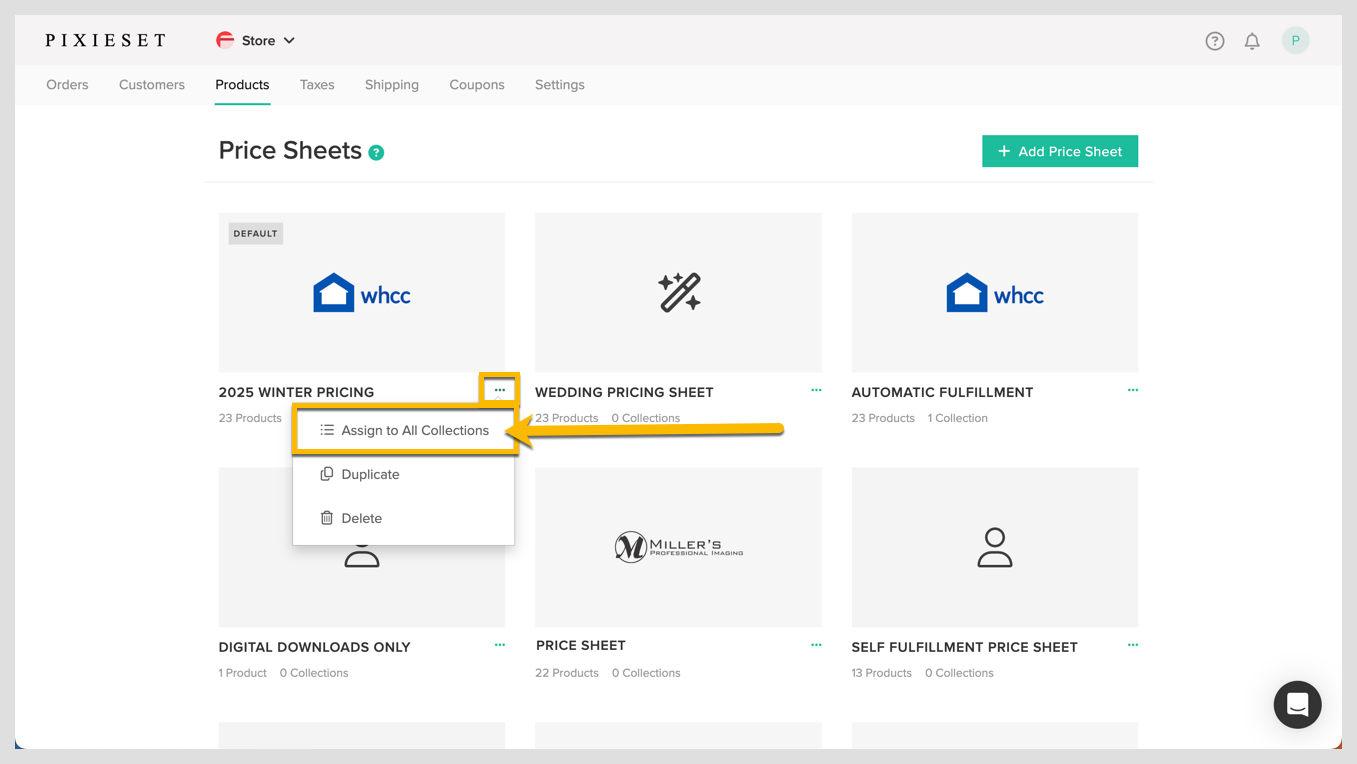
Task: Choose Assign to All Collections
Action: tap(404, 430)
